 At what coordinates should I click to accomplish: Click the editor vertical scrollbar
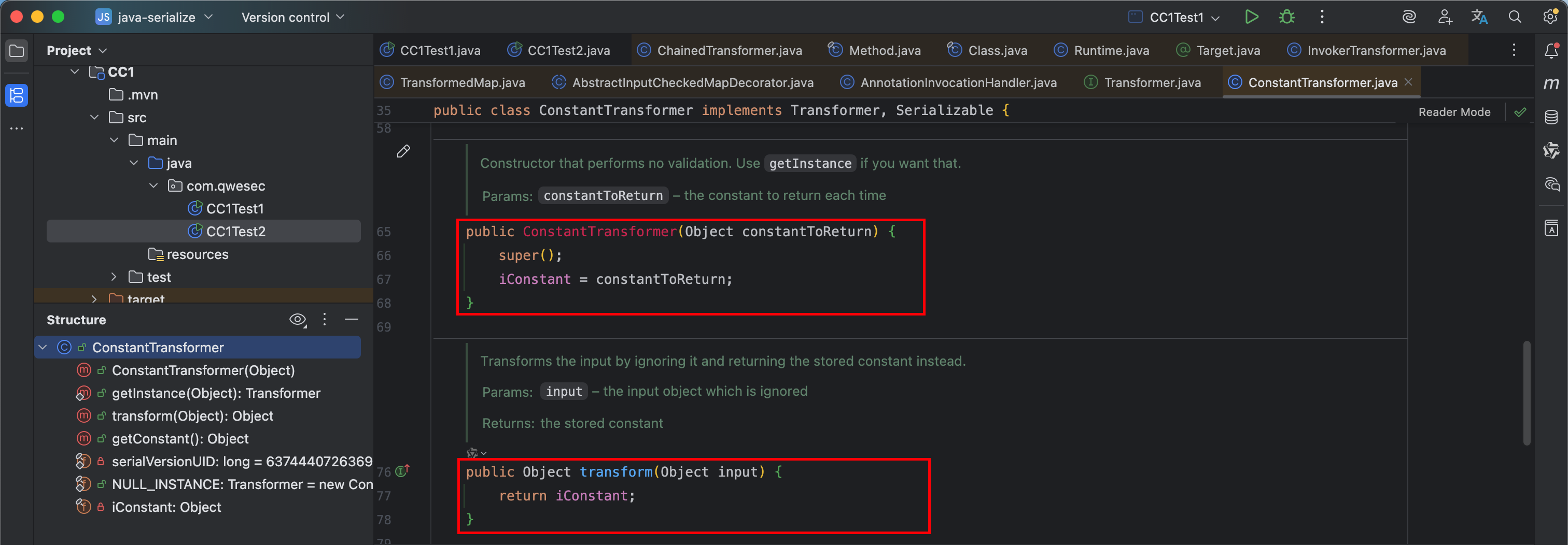[1526, 392]
